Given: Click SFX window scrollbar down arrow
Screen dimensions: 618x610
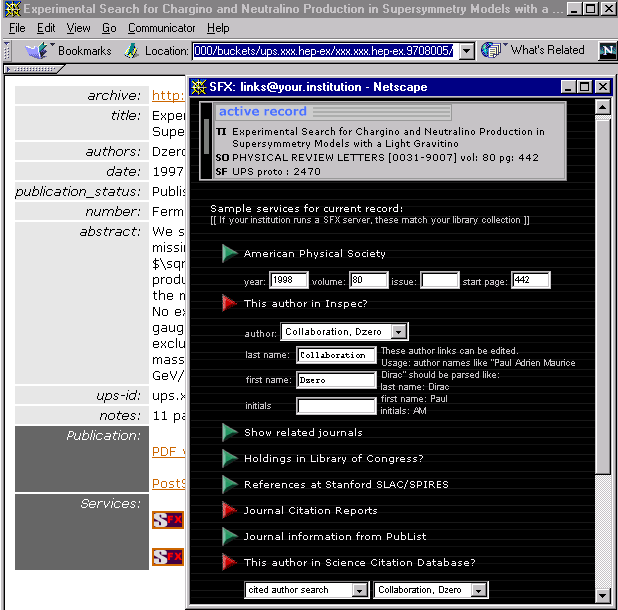Looking at the screenshot, I should click(603, 595).
